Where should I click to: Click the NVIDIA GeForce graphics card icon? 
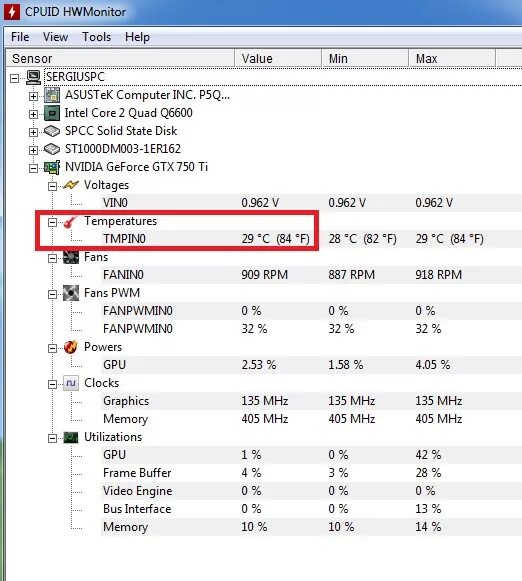(x=52, y=167)
